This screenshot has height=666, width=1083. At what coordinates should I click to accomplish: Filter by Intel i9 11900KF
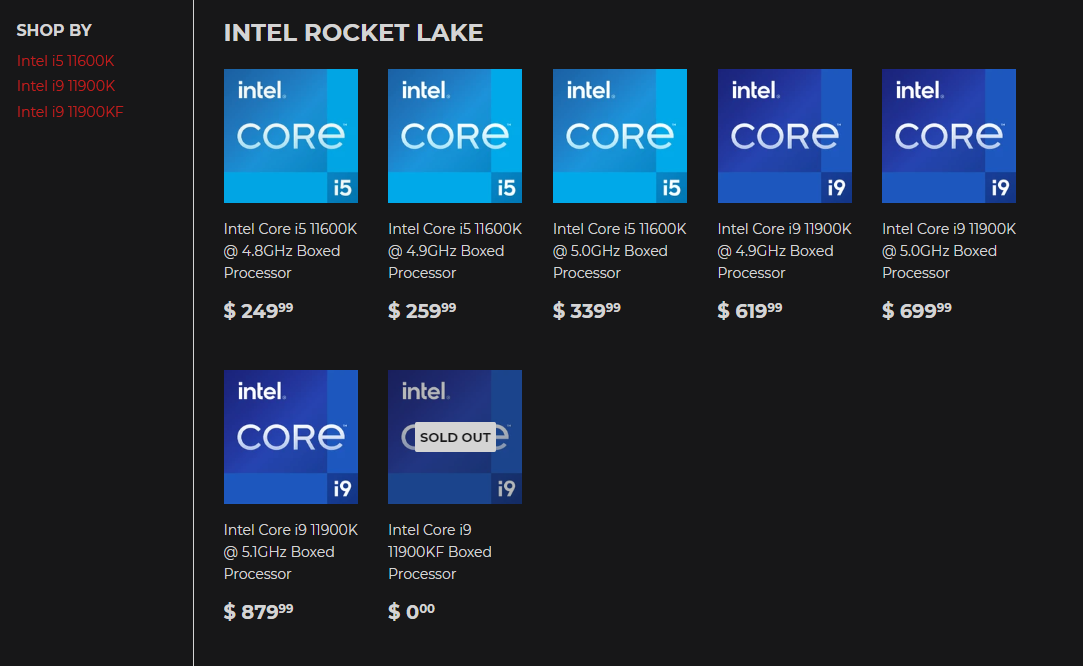(70, 111)
